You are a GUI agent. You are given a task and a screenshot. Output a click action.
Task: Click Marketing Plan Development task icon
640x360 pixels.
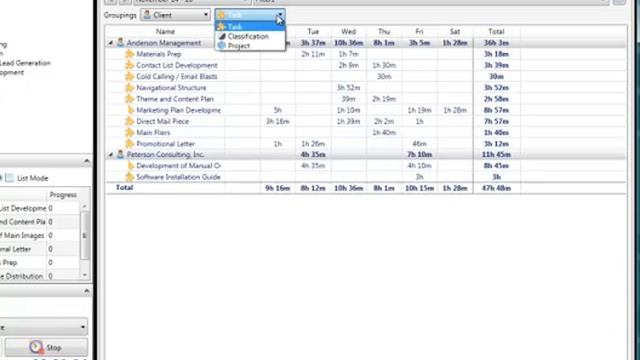(130, 110)
